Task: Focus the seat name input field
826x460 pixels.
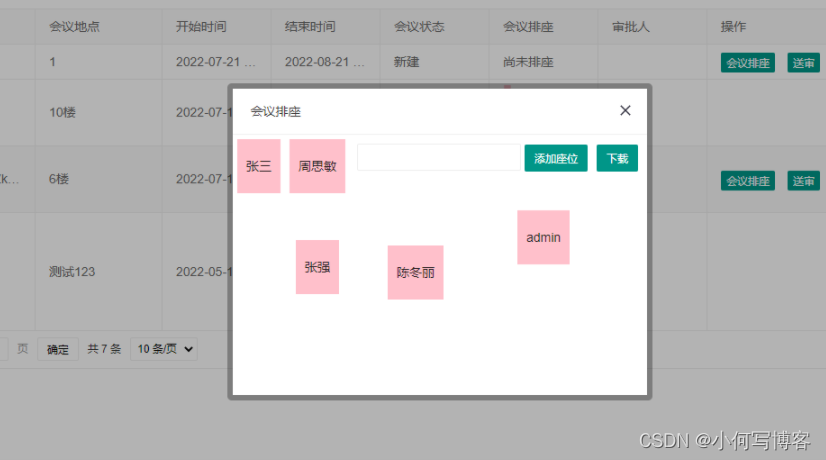Action: click(x=439, y=158)
